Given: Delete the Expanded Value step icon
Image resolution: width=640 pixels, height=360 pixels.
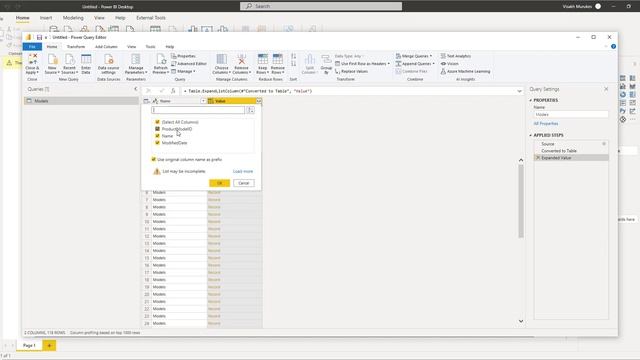Looking at the screenshot, I should [x=538, y=158].
